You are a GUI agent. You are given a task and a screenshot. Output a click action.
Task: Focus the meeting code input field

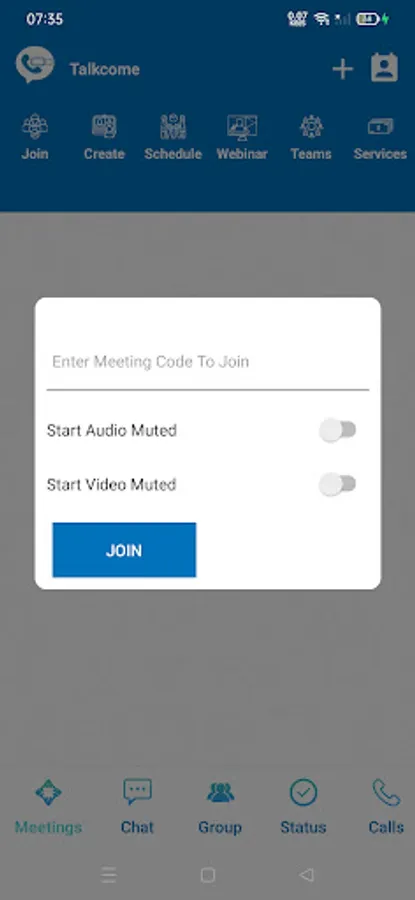207,362
